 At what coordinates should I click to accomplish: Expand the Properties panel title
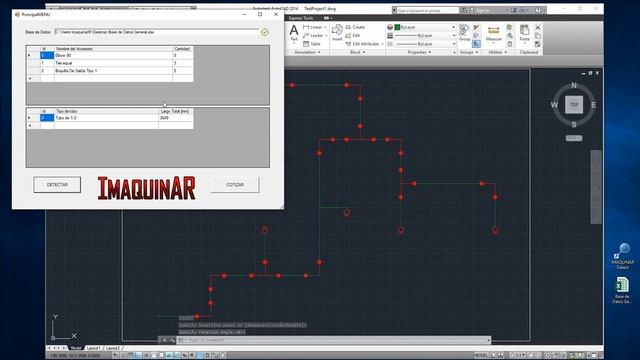coord(419,52)
